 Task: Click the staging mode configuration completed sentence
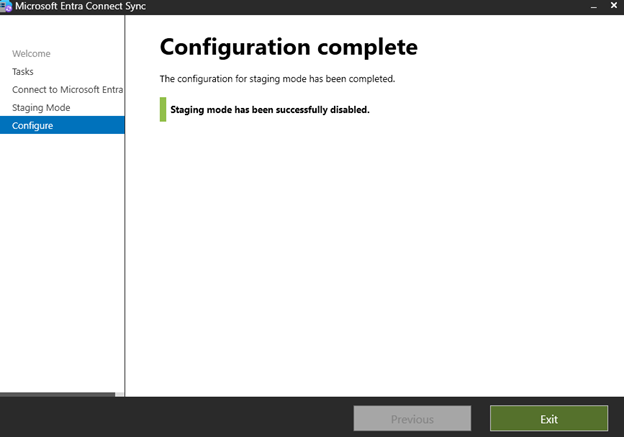pos(277,78)
